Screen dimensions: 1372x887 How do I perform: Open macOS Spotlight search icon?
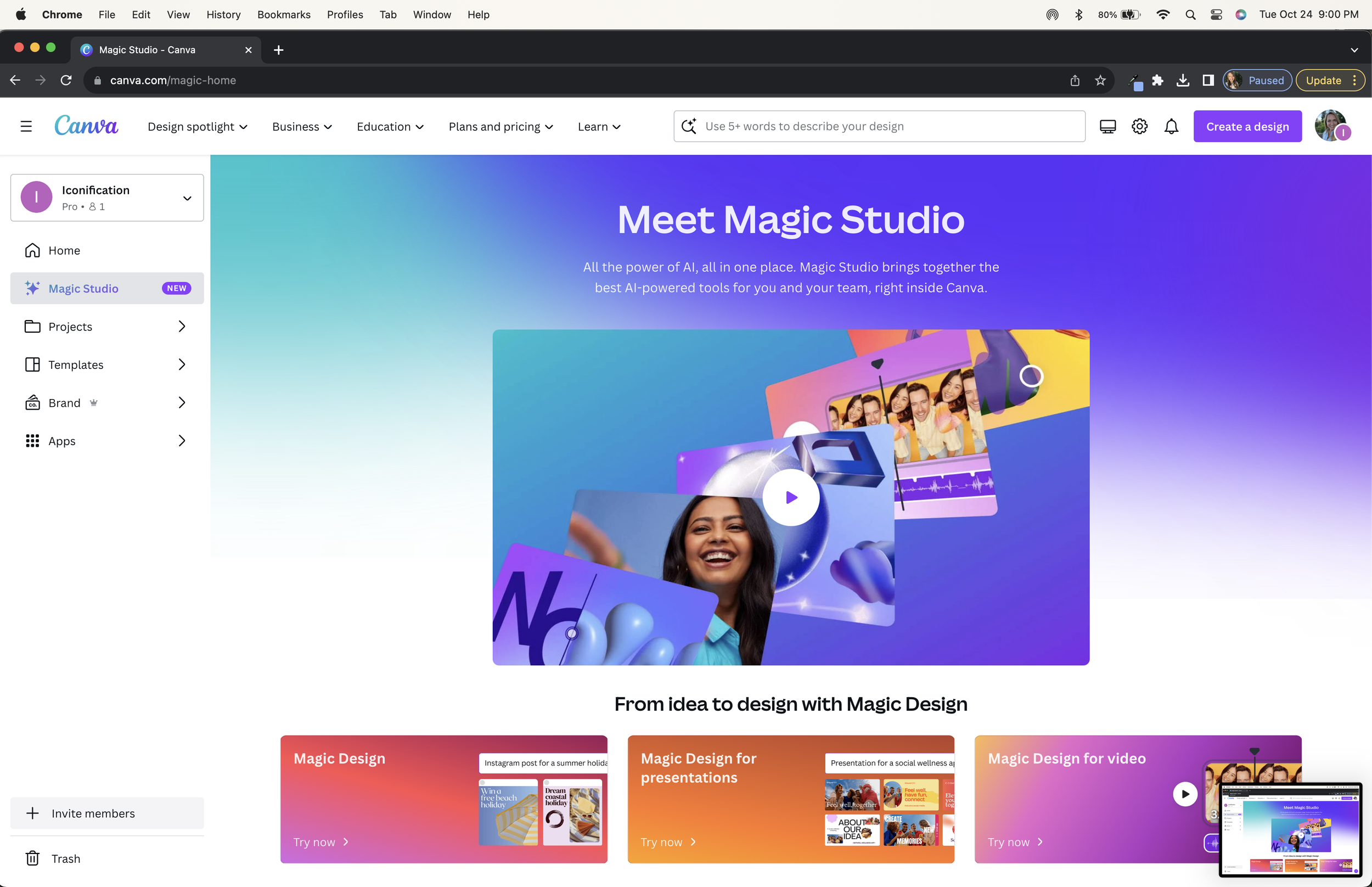1190,14
